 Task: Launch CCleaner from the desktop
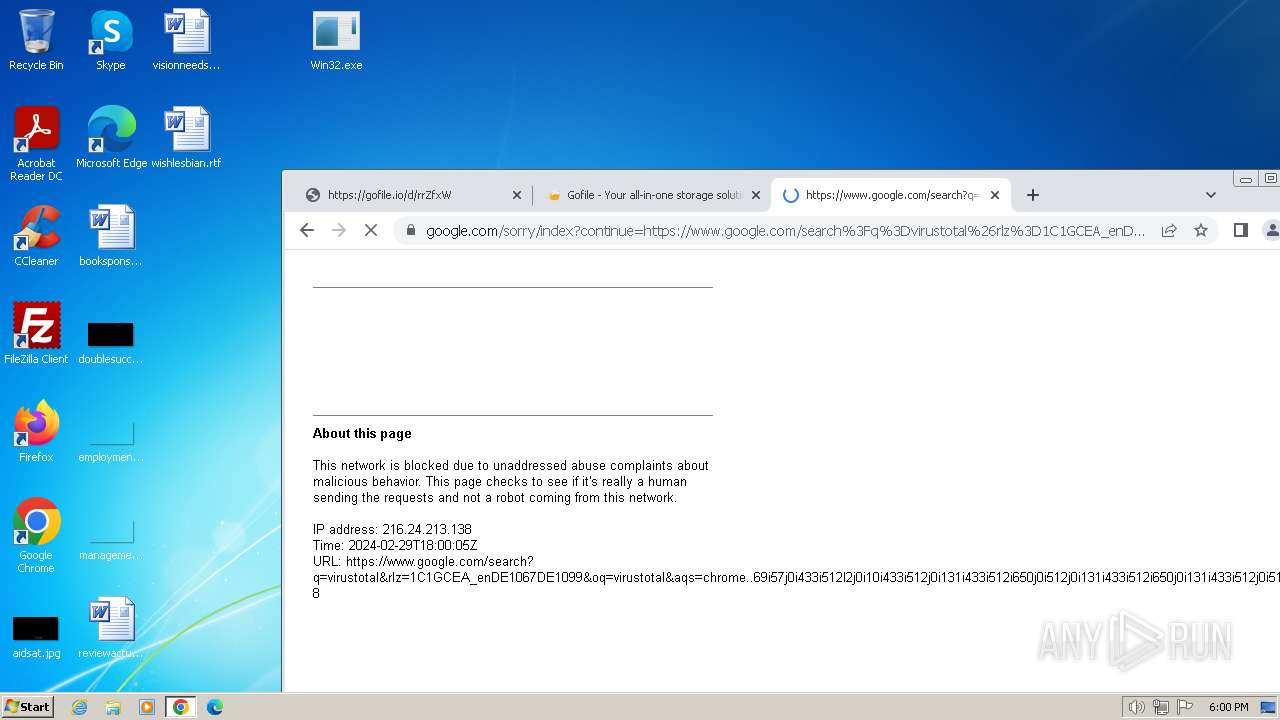click(x=36, y=236)
